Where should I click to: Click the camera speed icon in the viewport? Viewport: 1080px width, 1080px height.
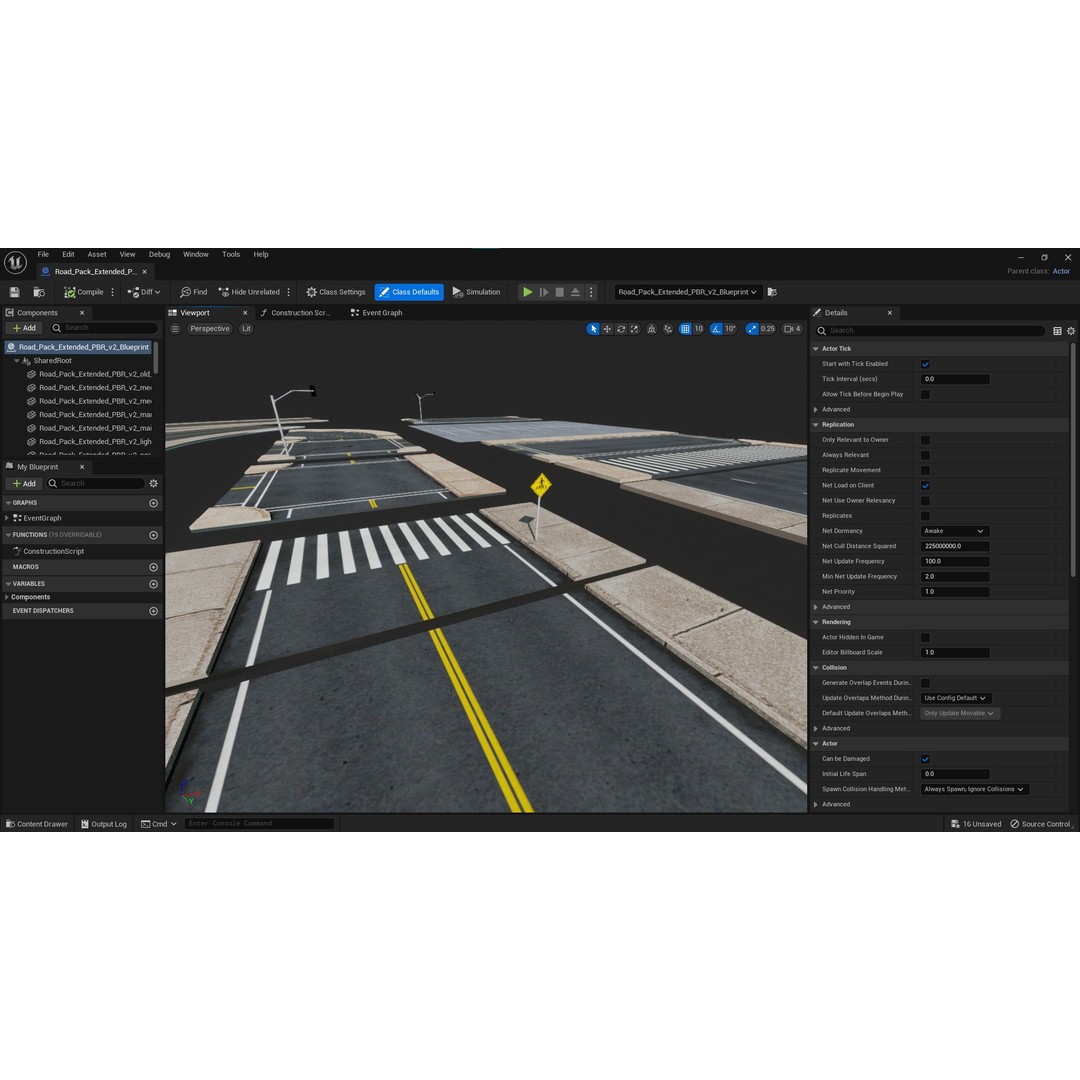click(786, 328)
